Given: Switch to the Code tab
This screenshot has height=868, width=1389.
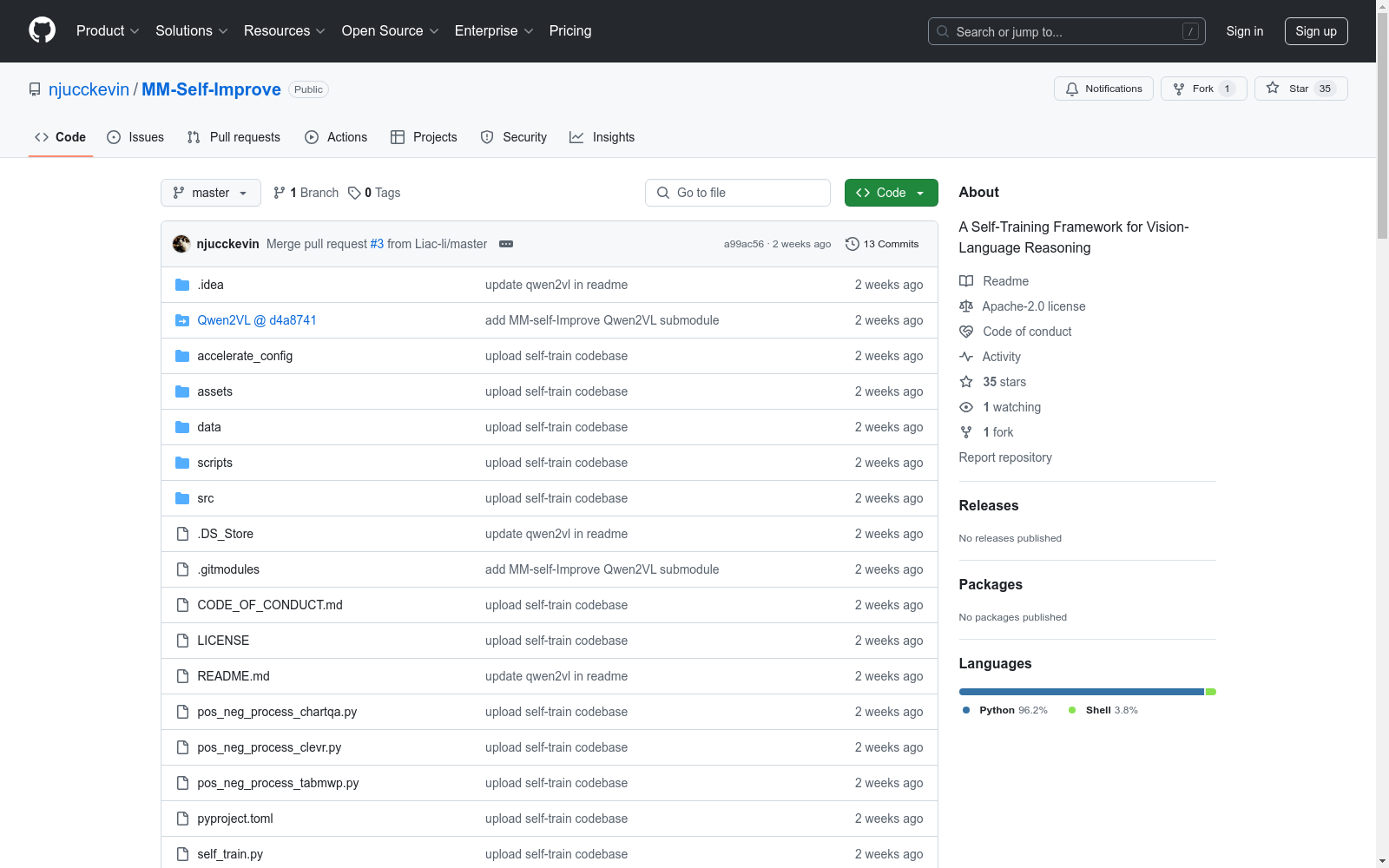Looking at the screenshot, I should pos(61,137).
